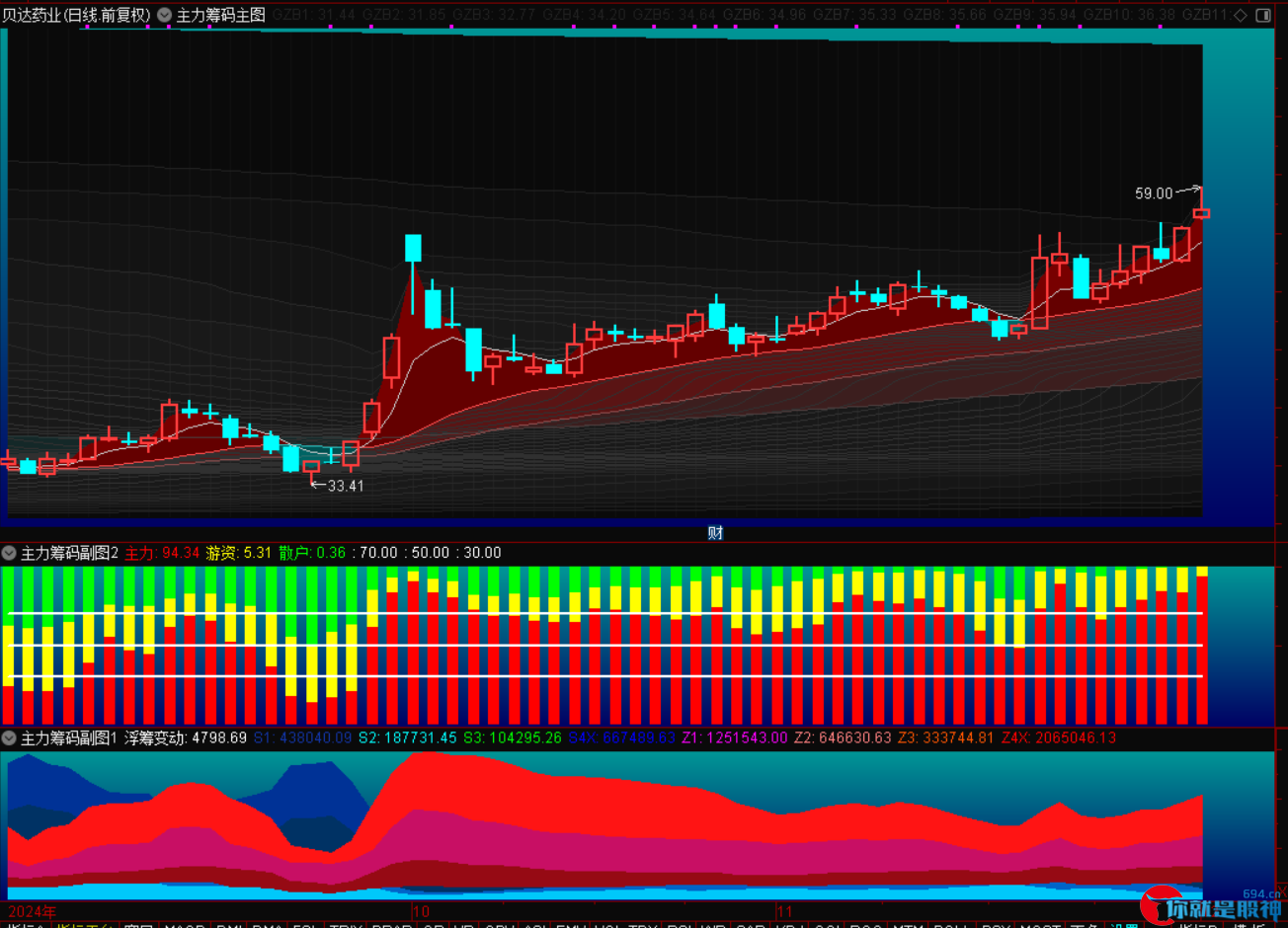Viewport: 1288px width, 928px height.
Task: Click the 主力筹码副图1 indicator name
Action: [69, 737]
